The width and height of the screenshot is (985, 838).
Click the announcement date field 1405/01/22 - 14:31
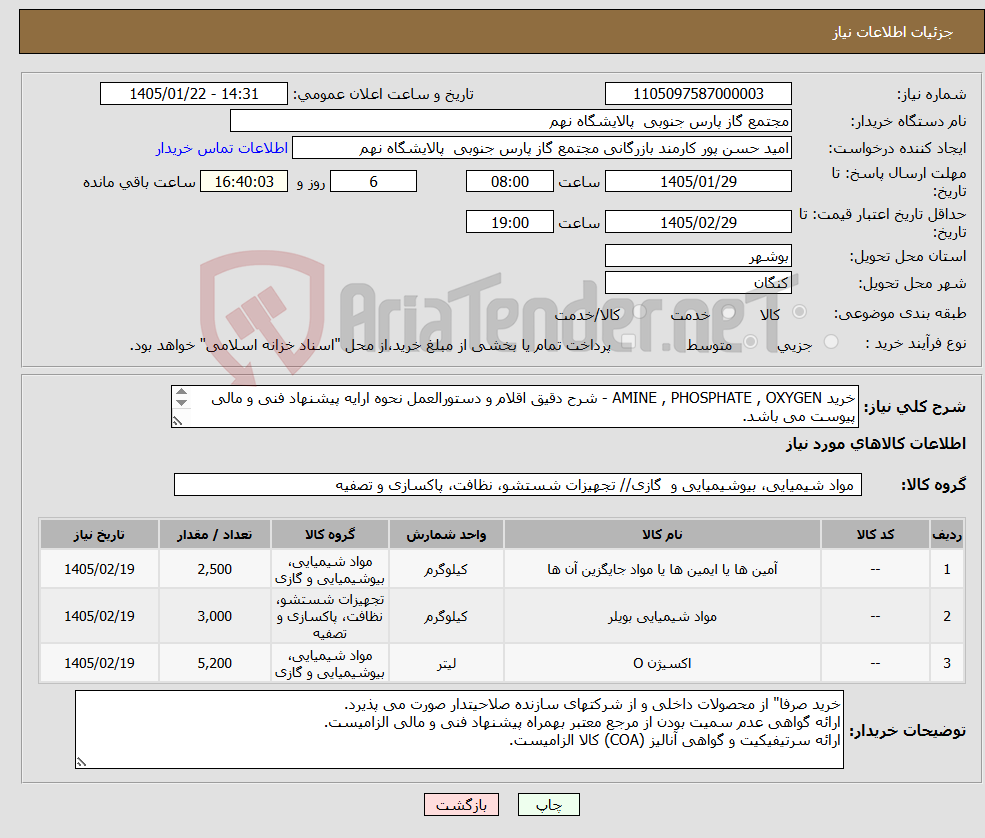coord(193,94)
